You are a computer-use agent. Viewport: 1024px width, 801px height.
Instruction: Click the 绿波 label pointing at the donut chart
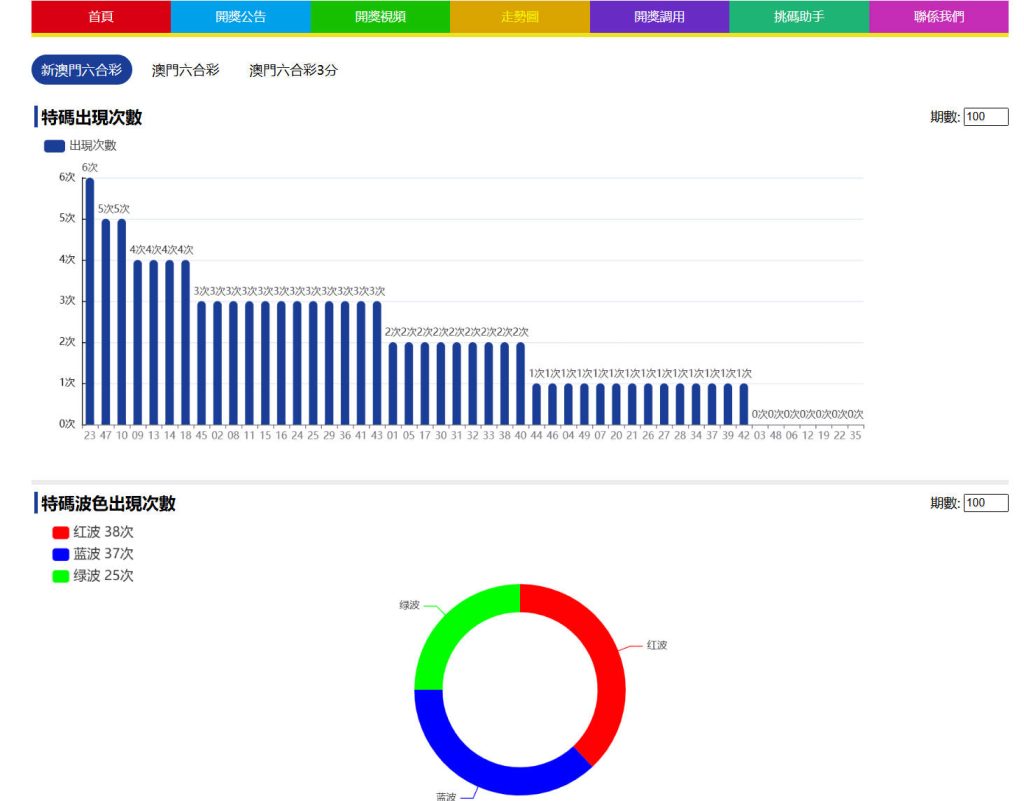coord(410,604)
